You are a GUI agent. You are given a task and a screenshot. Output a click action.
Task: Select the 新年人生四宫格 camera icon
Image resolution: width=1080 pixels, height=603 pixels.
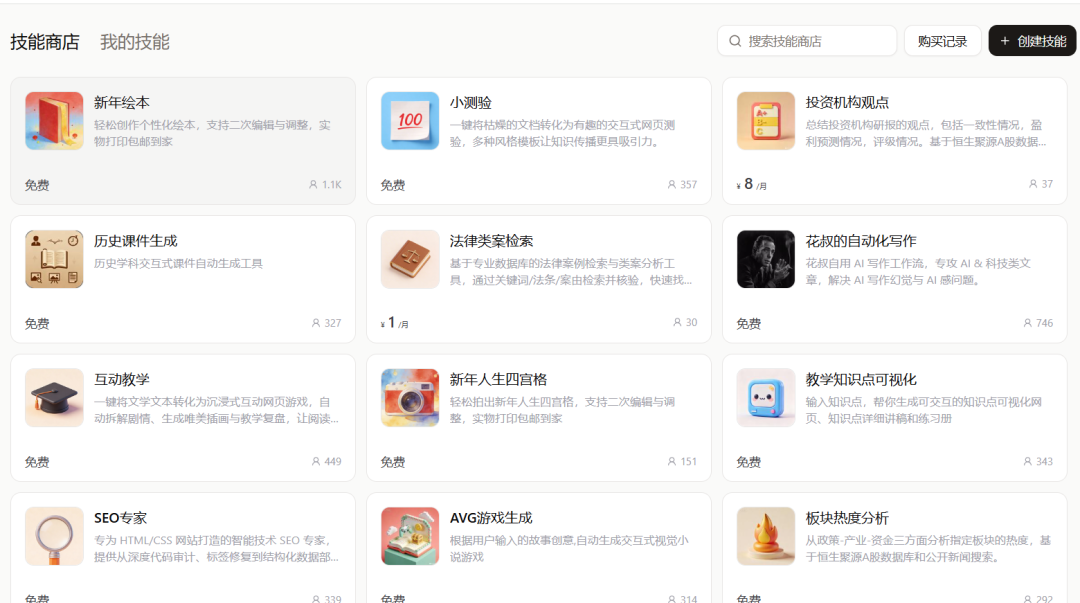point(410,398)
